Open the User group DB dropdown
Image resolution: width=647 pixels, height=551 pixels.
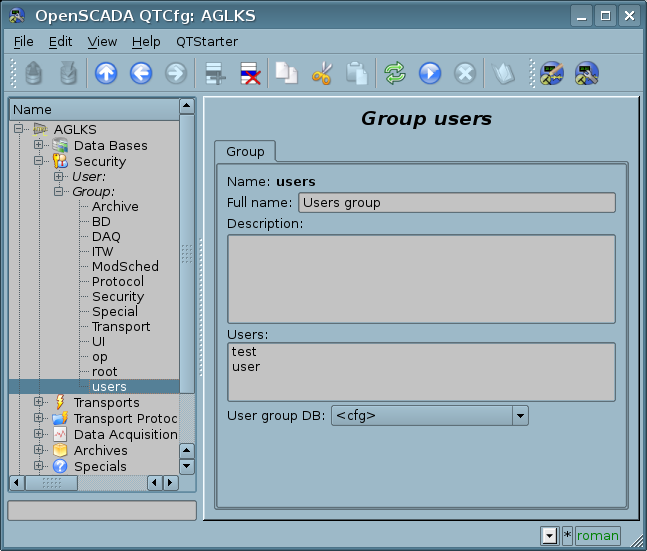click(520, 416)
